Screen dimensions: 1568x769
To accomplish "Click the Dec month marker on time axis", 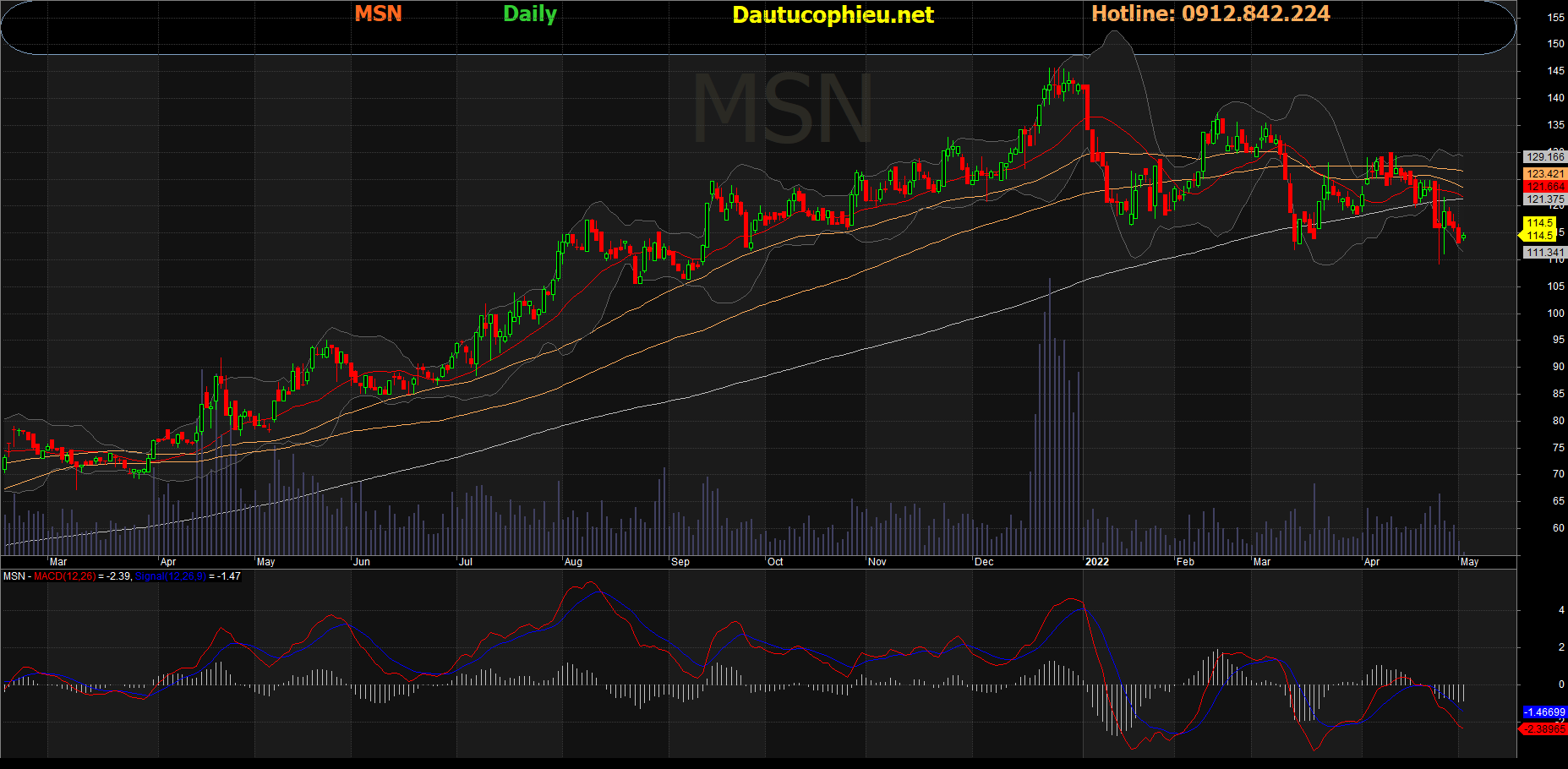I will (984, 562).
